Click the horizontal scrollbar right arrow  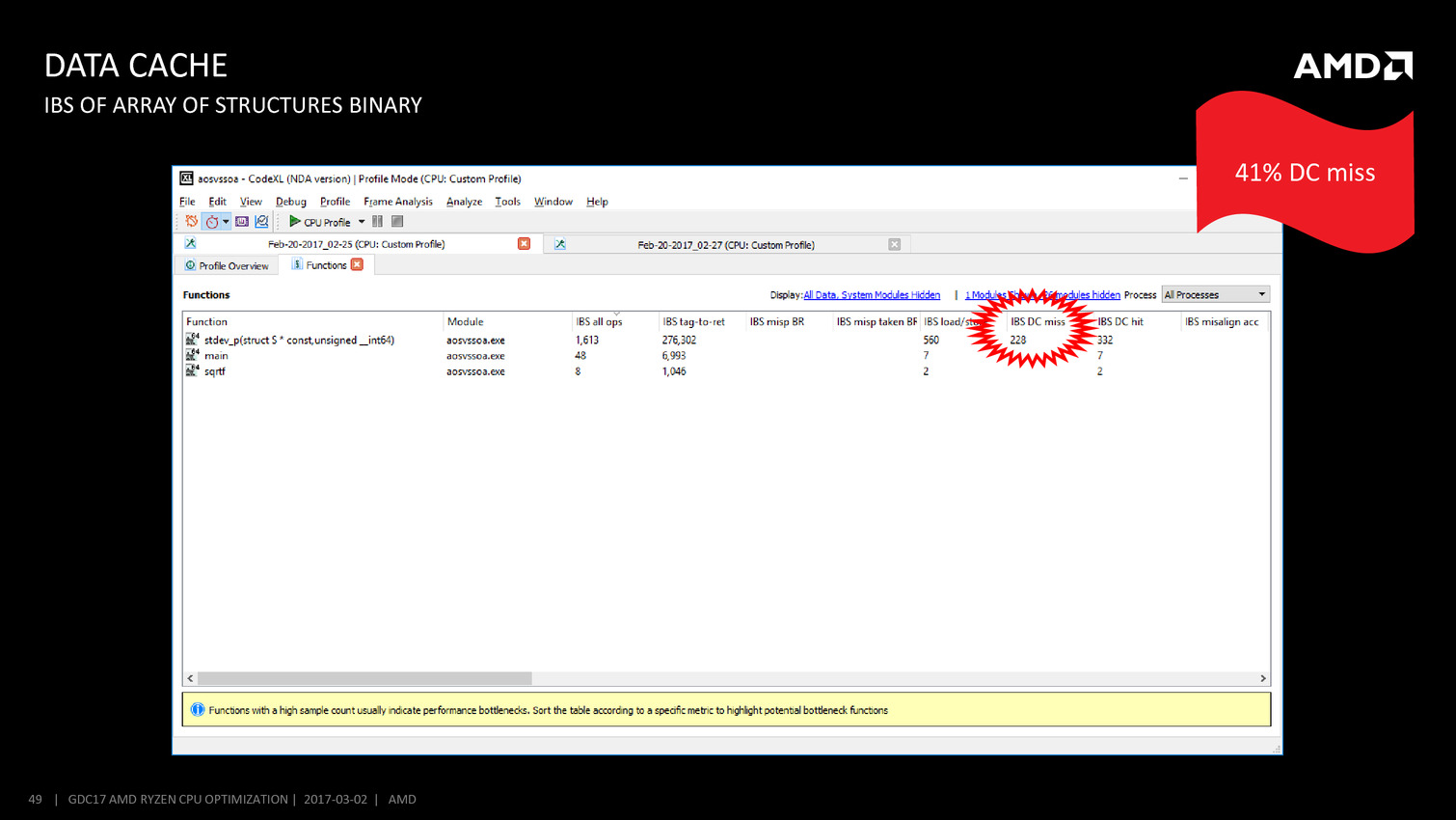tap(1263, 678)
